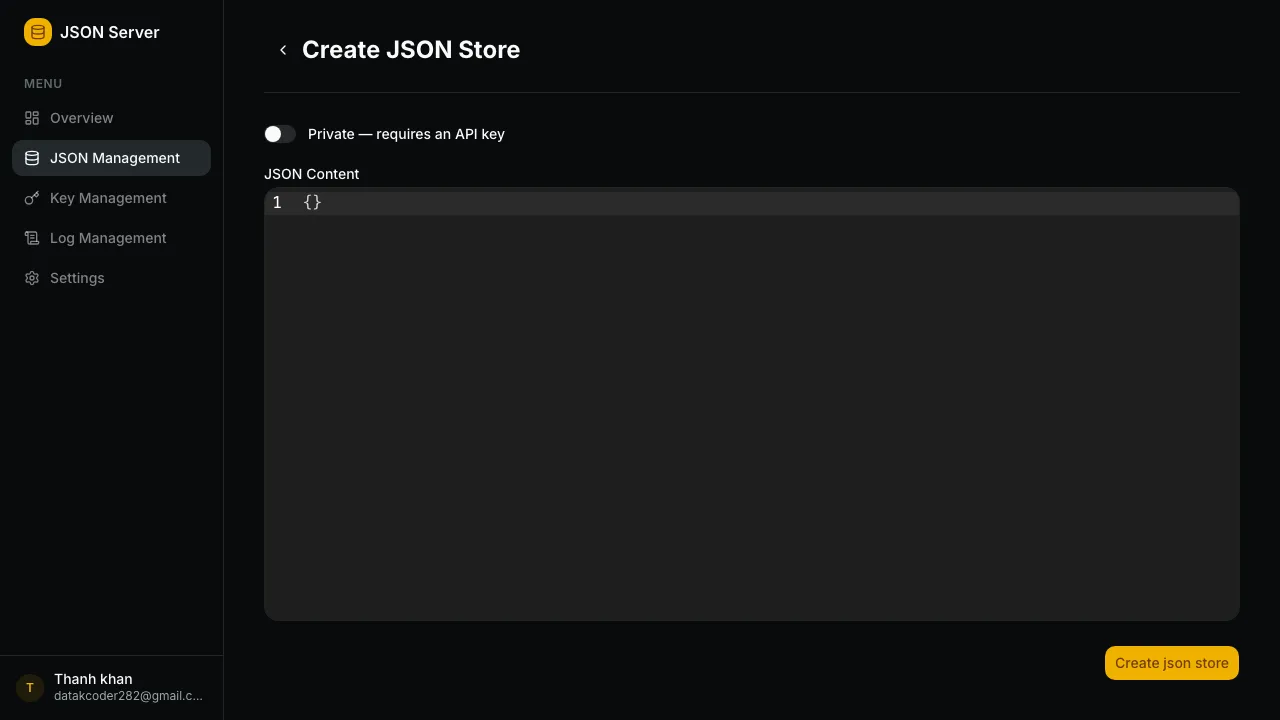Image resolution: width=1280 pixels, height=720 pixels.
Task: Toggle the Private API key switch
Action: coord(280,134)
